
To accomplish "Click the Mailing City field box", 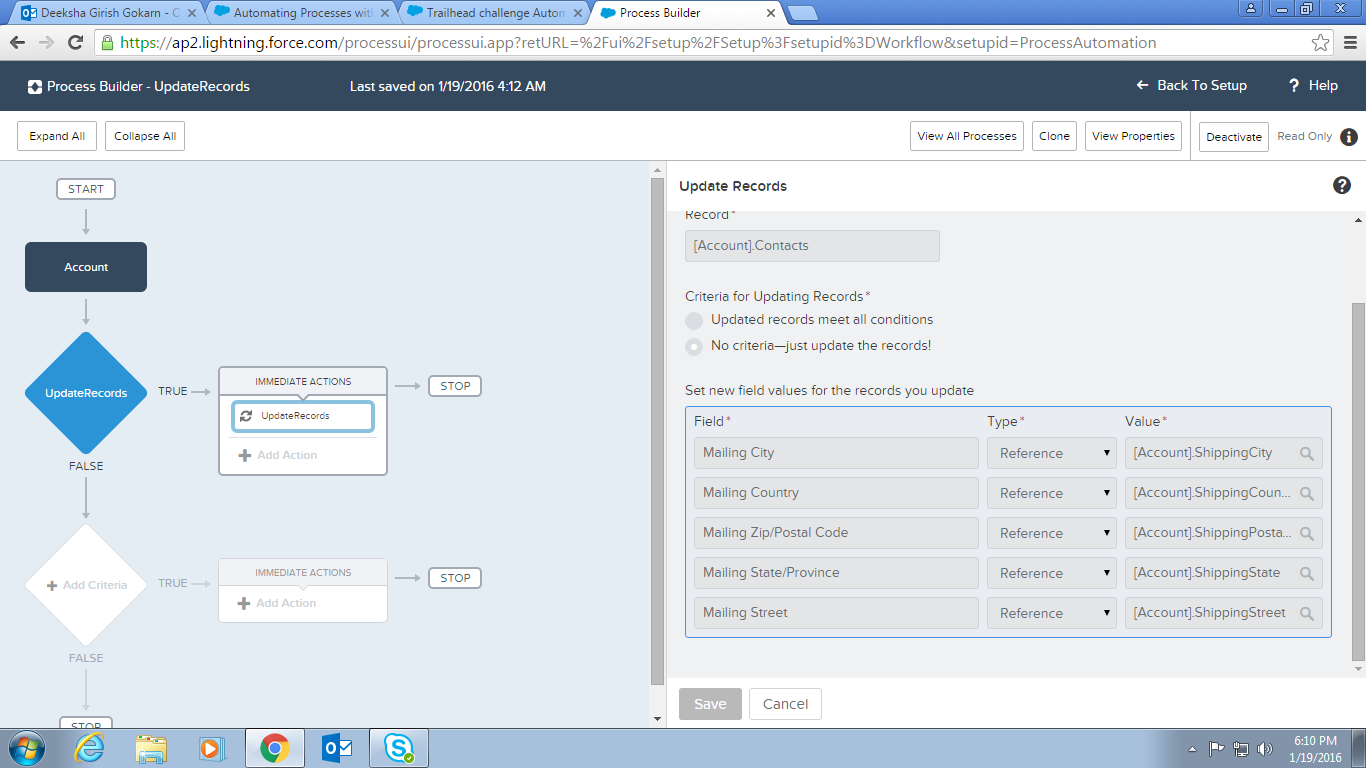I will click(x=836, y=453).
